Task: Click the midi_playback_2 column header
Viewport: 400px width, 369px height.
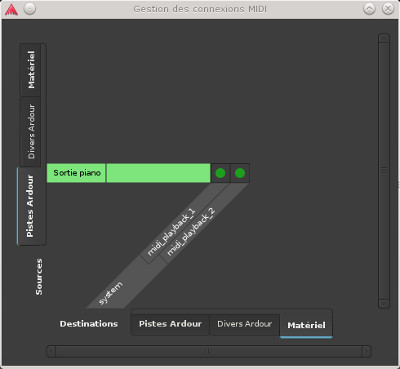Action: [x=191, y=232]
